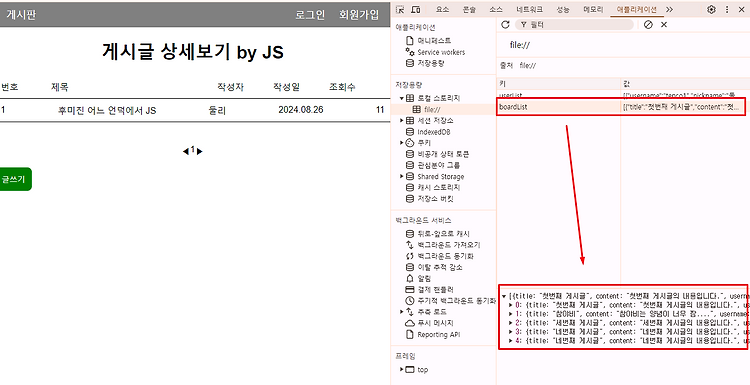The height and width of the screenshot is (385, 750).
Task: Expand array item 3 in the preview
Action: [511, 331]
